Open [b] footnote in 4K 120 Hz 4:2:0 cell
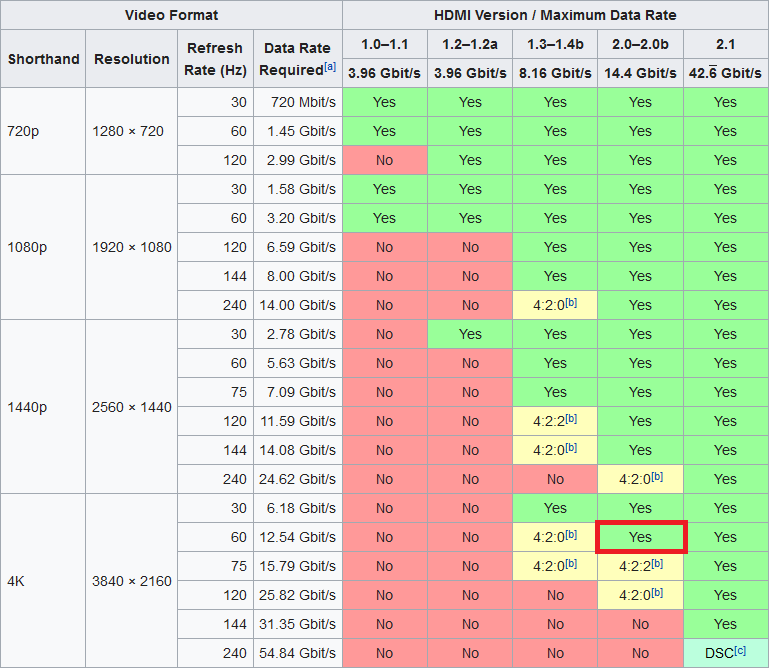Screen dimensions: 769x668 [657, 592]
